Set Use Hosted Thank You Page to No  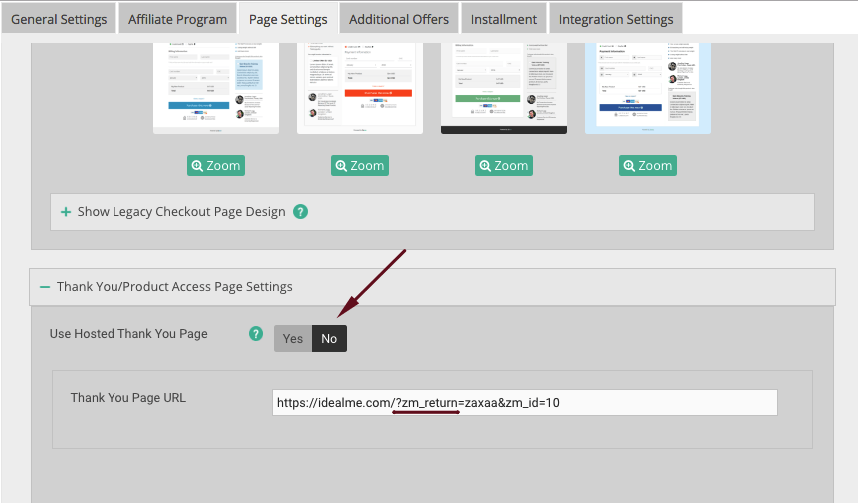click(329, 339)
